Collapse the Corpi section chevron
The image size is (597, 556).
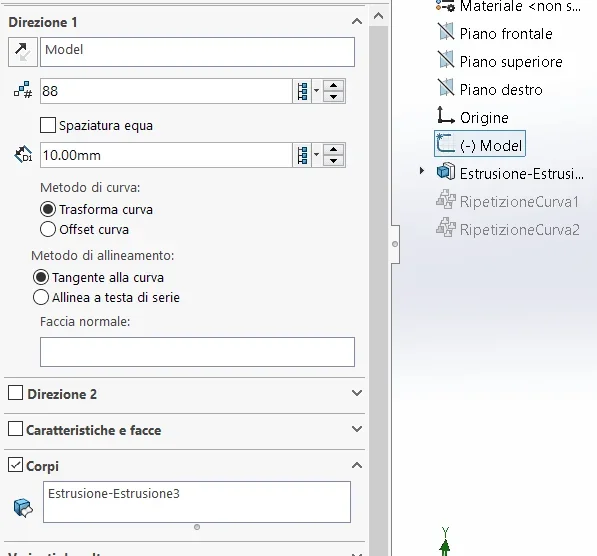click(x=357, y=465)
